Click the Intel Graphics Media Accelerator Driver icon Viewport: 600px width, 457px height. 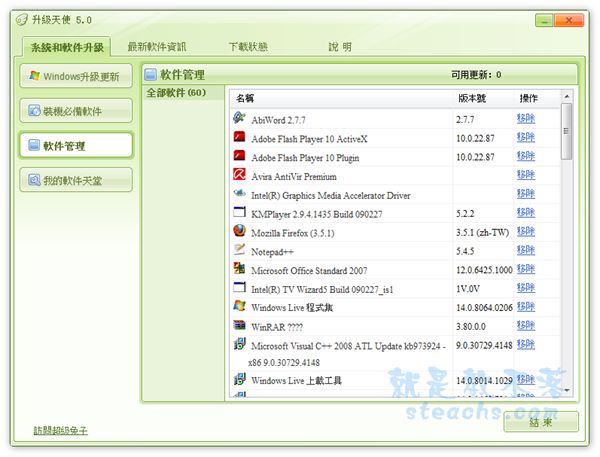(240, 193)
